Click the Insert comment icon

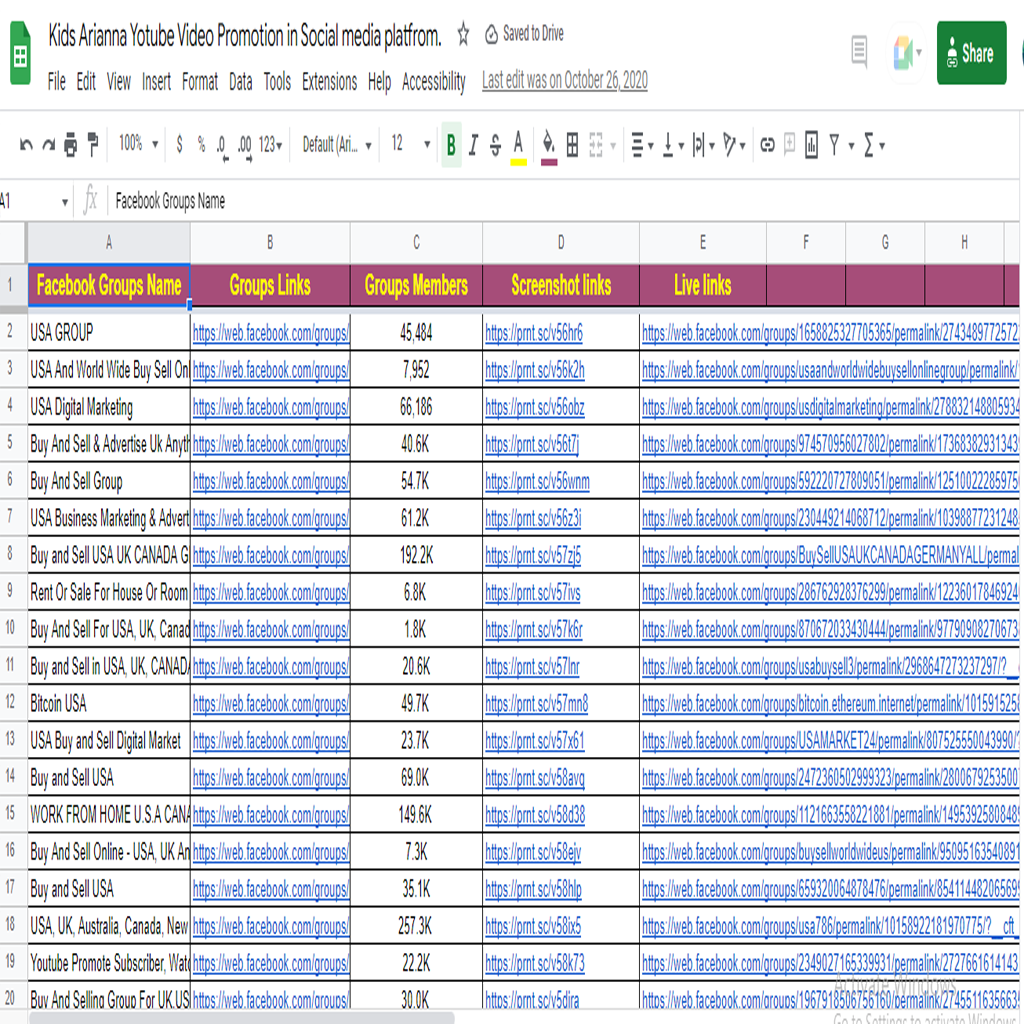790,144
